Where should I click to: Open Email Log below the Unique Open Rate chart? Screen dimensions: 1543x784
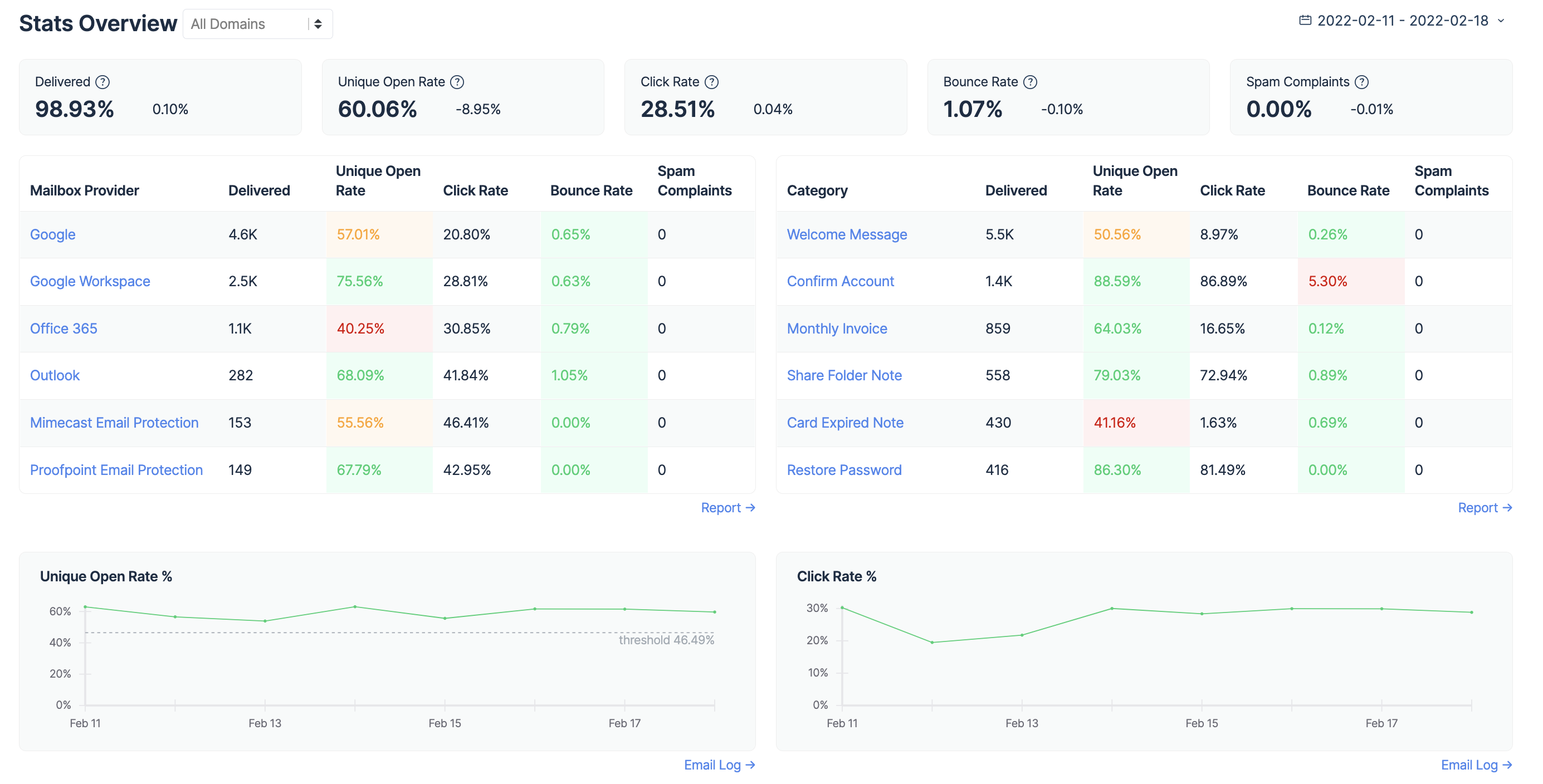click(x=715, y=765)
